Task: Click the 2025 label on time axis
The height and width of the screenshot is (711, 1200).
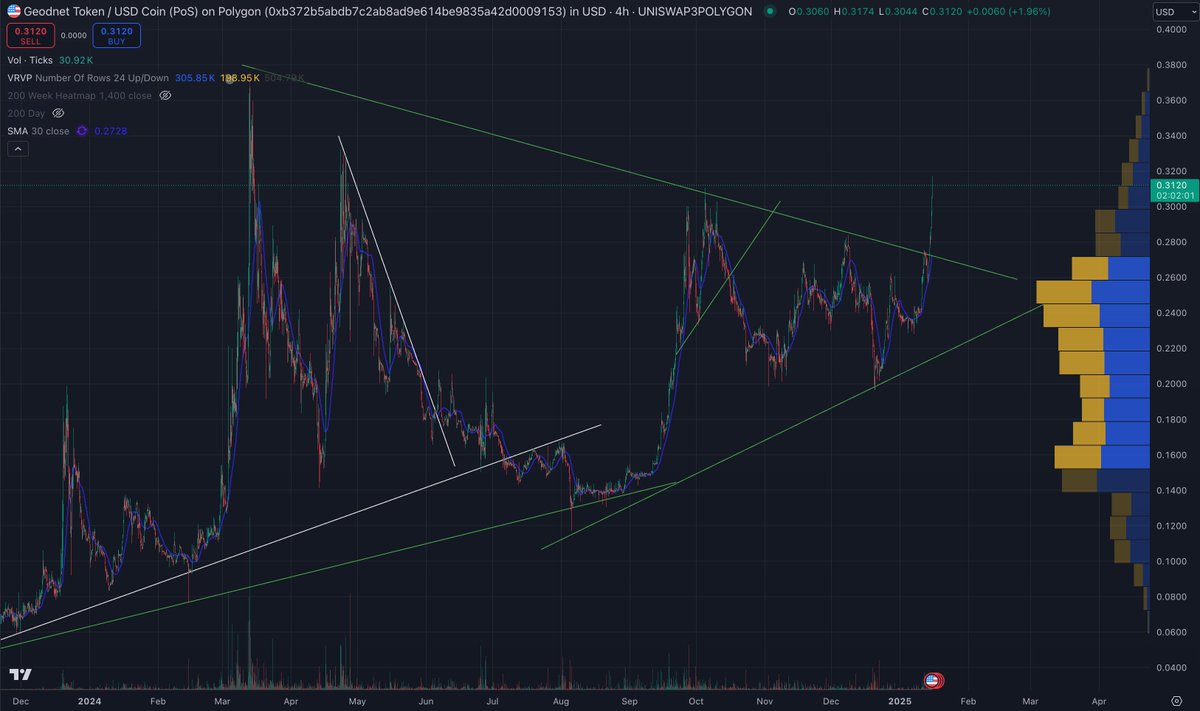Action: coord(901,702)
